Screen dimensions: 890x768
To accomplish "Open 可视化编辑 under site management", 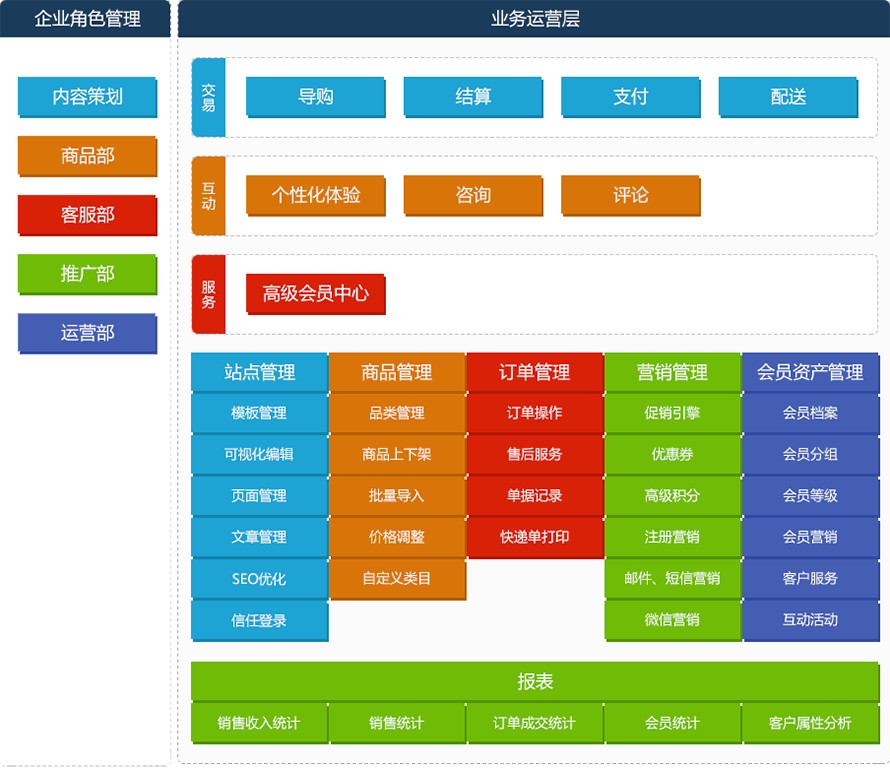I will click(259, 454).
